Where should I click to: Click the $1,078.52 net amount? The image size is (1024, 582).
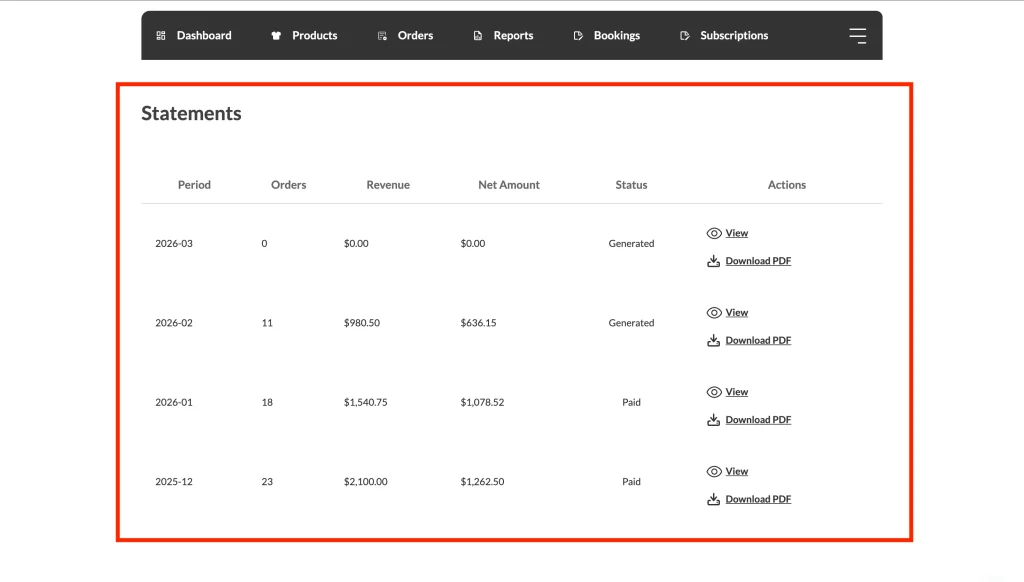[482, 402]
